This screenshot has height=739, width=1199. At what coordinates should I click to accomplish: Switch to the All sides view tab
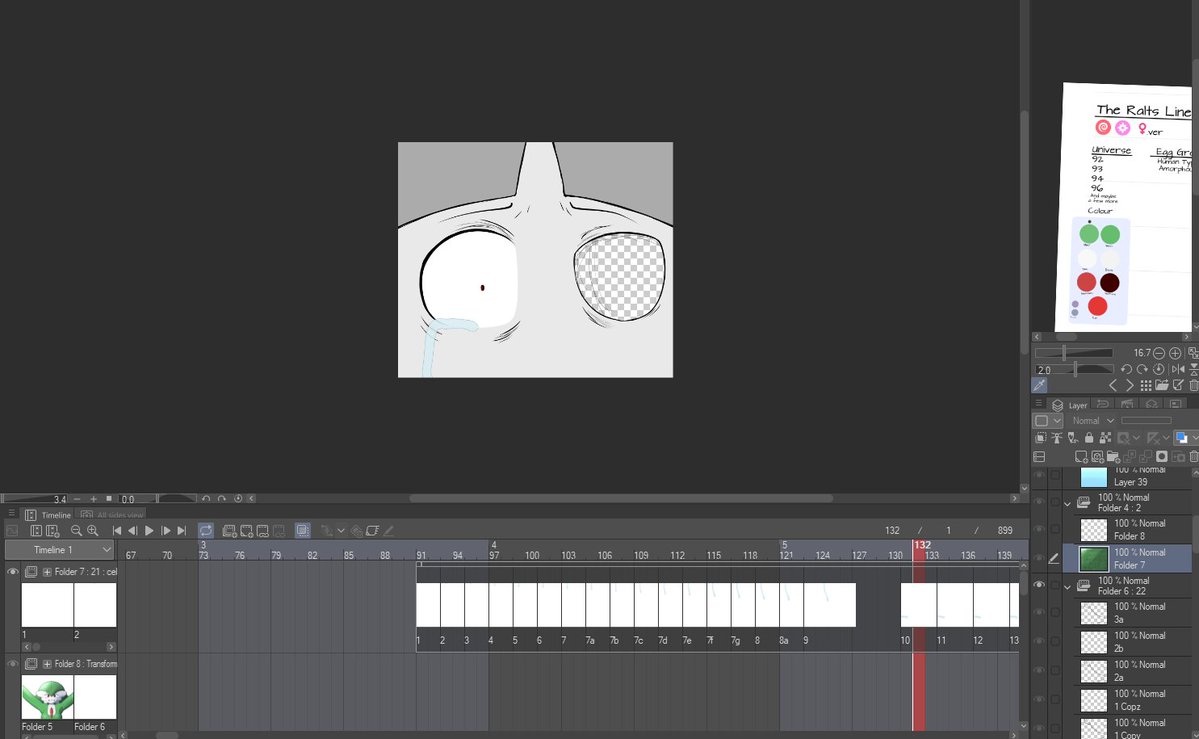click(x=112, y=515)
